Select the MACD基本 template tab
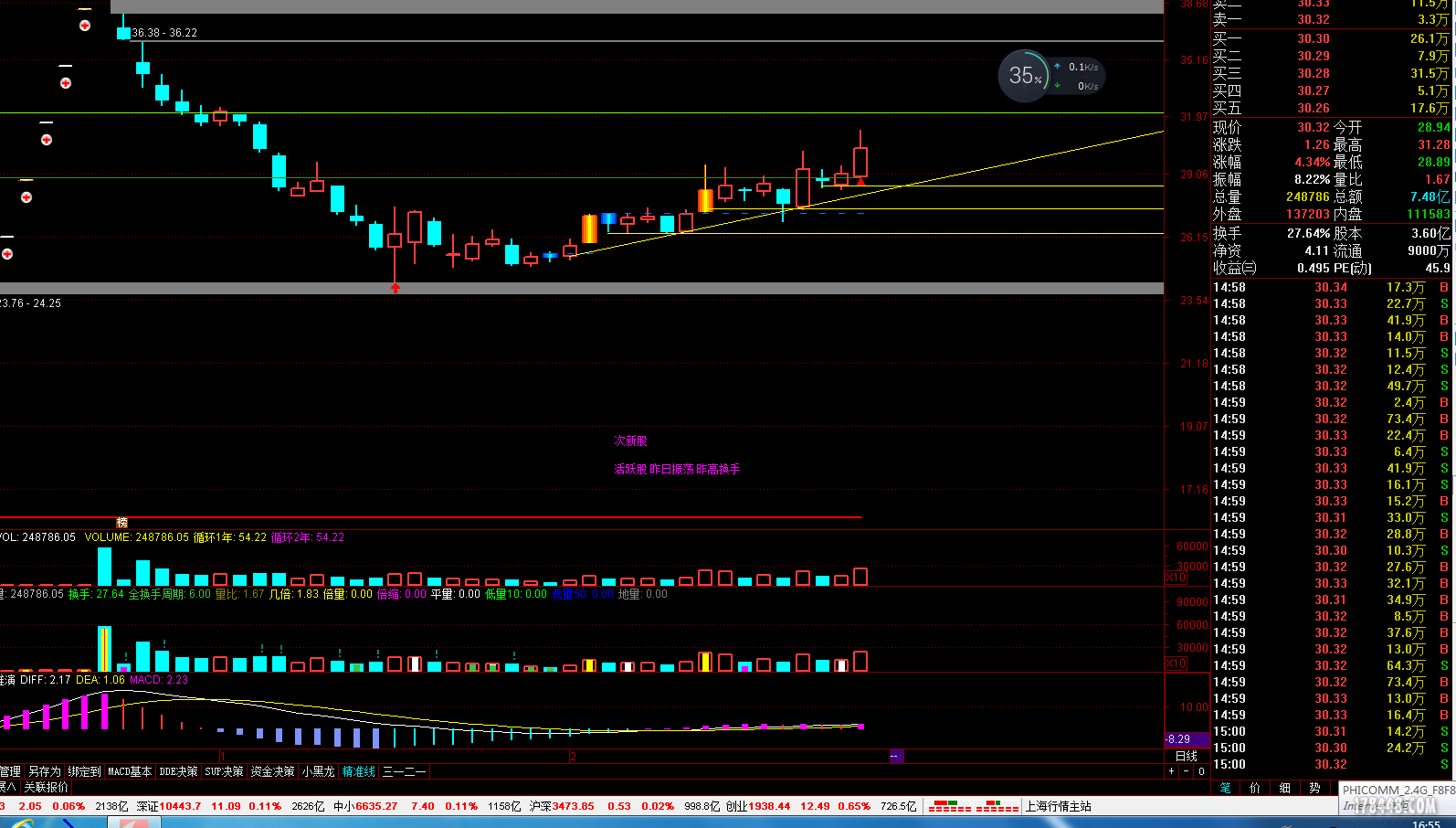Screen dimensions: 1456x828 [130, 771]
